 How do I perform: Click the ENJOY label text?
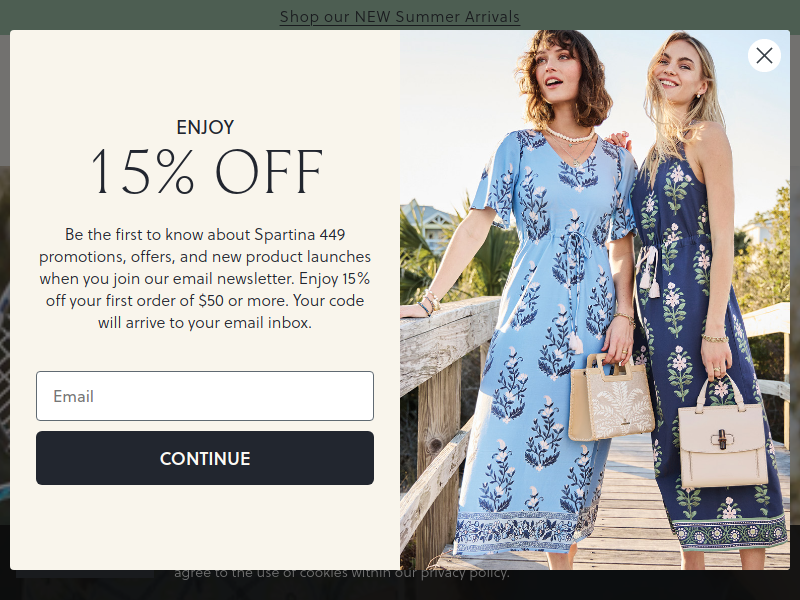click(x=205, y=127)
